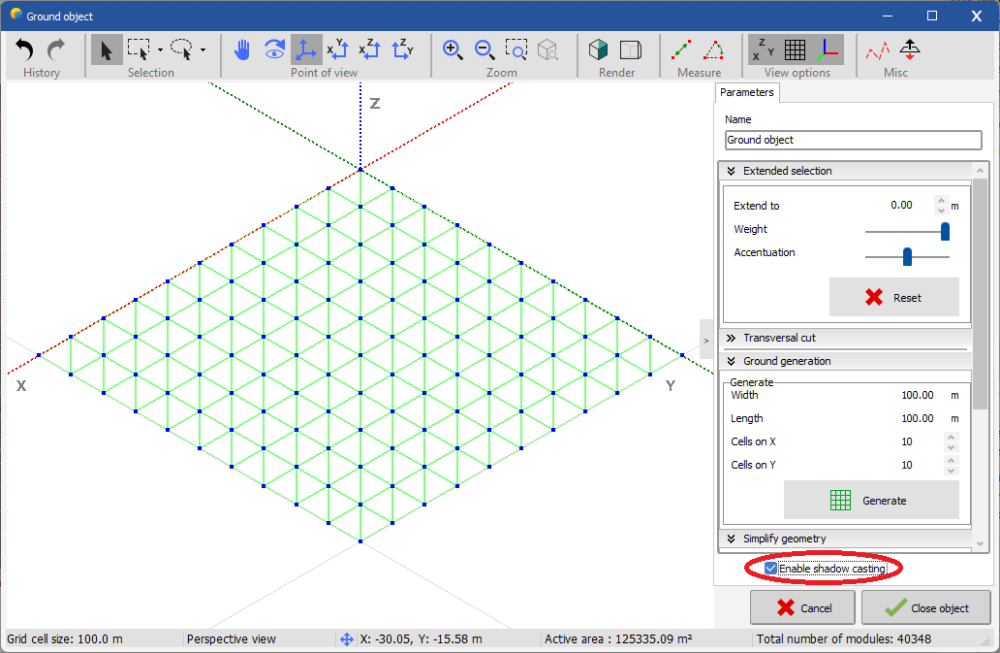This screenshot has width=1000, height=653.
Task: Click the orbit view eye icon
Action: click(x=274, y=49)
